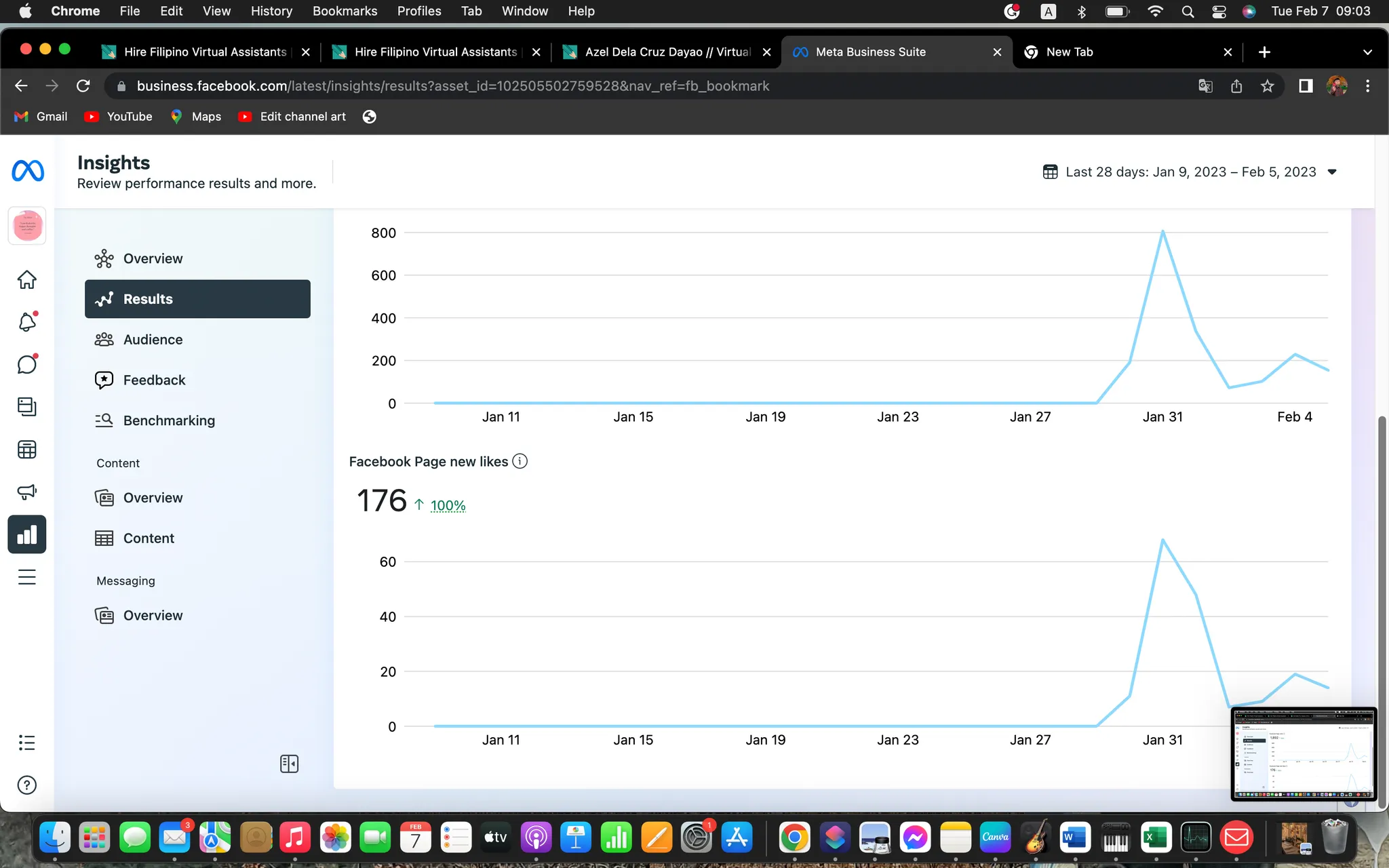Open the Ads megaphone icon
1389x868 pixels.
[27, 492]
